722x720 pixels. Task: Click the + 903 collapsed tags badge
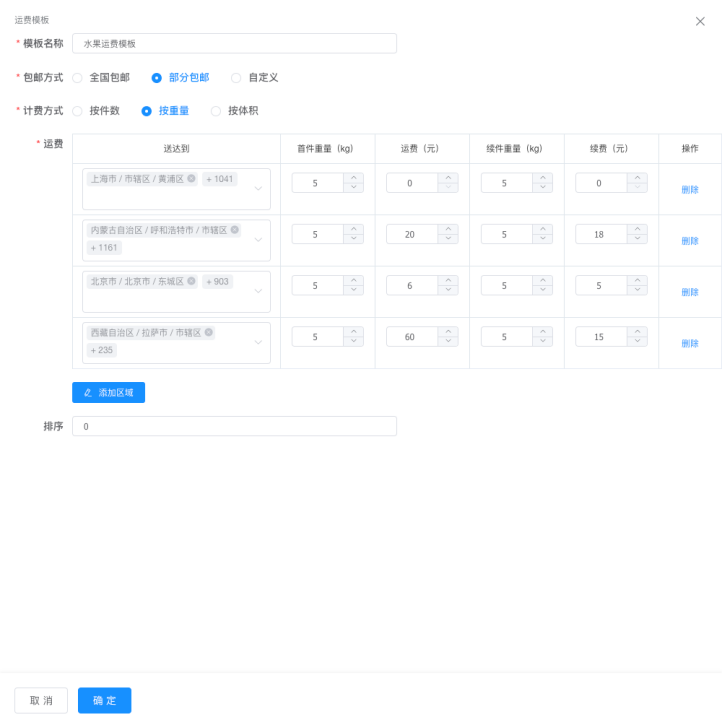(x=217, y=281)
